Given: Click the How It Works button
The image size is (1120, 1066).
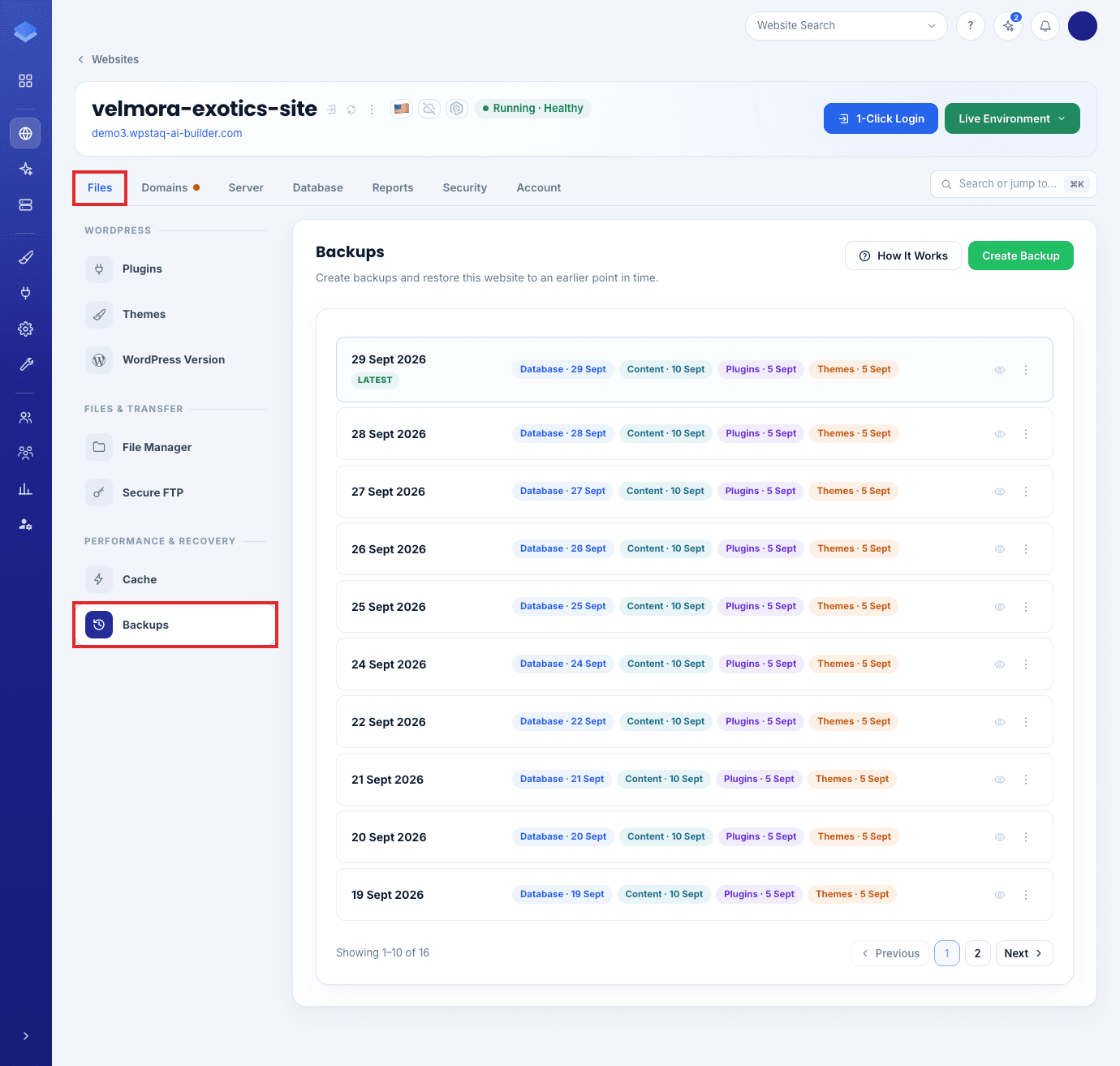Looking at the screenshot, I should pos(903,256).
